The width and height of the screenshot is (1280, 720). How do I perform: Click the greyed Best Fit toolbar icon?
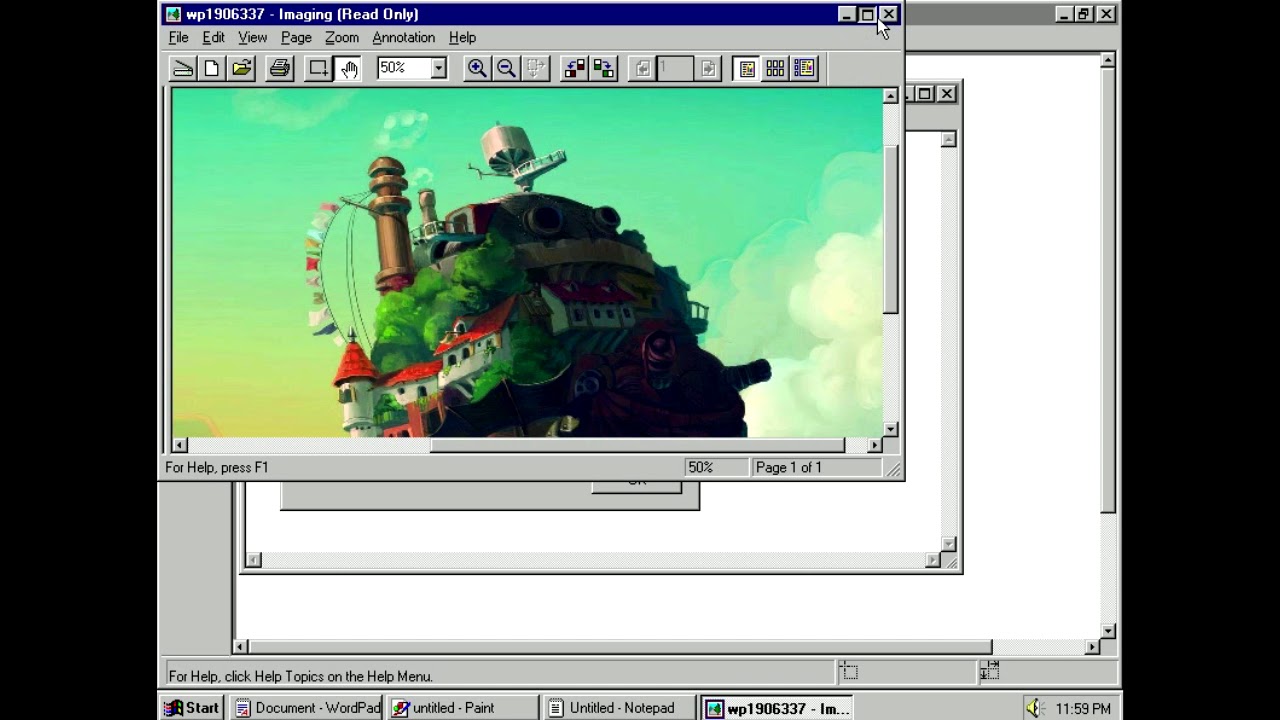click(536, 68)
